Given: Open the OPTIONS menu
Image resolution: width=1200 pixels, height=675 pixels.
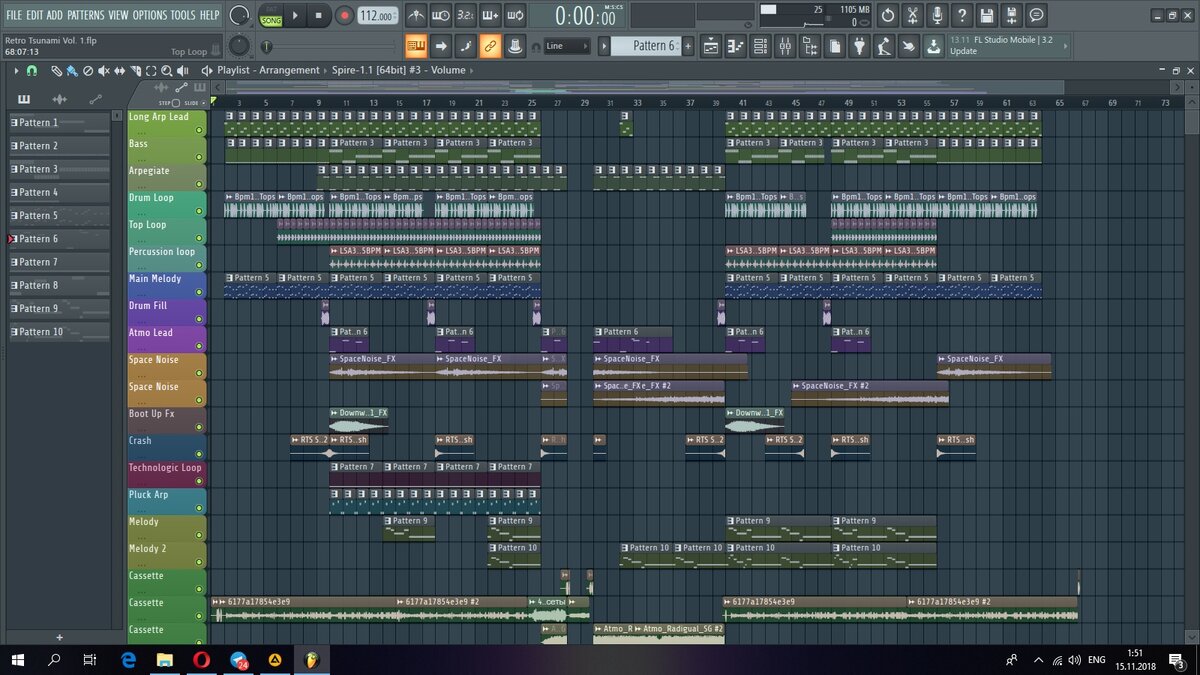Looking at the screenshot, I should (150, 15).
